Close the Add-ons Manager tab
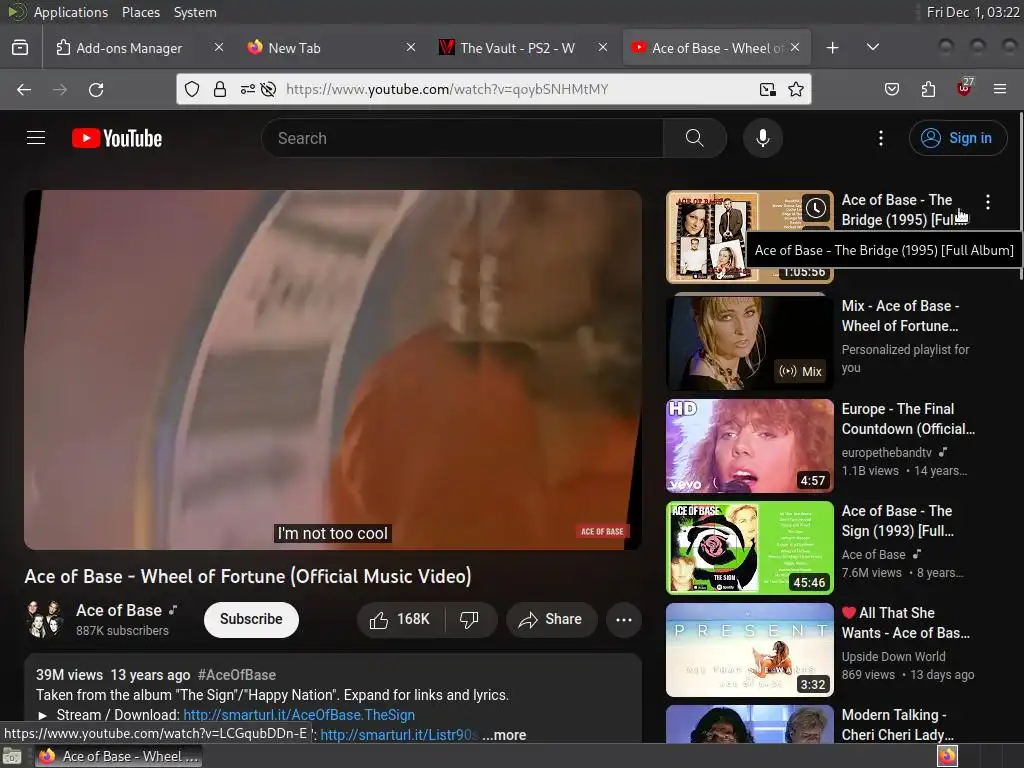Viewport: 1024px width, 768px height. [x=219, y=47]
